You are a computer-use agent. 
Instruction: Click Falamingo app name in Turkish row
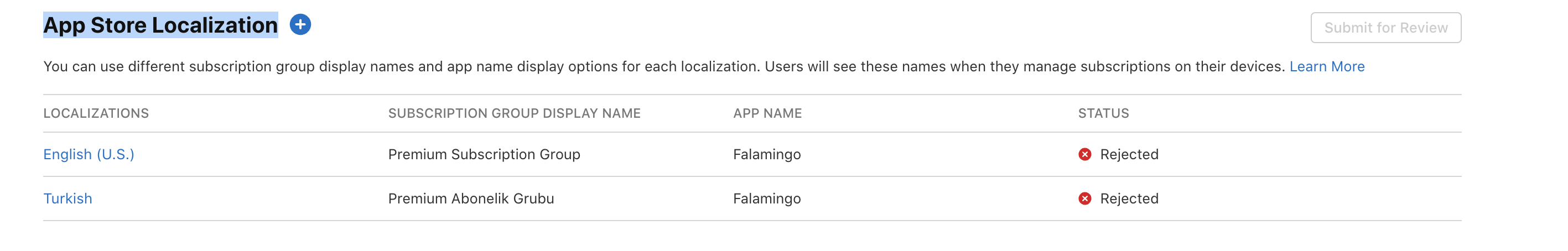coord(767,198)
